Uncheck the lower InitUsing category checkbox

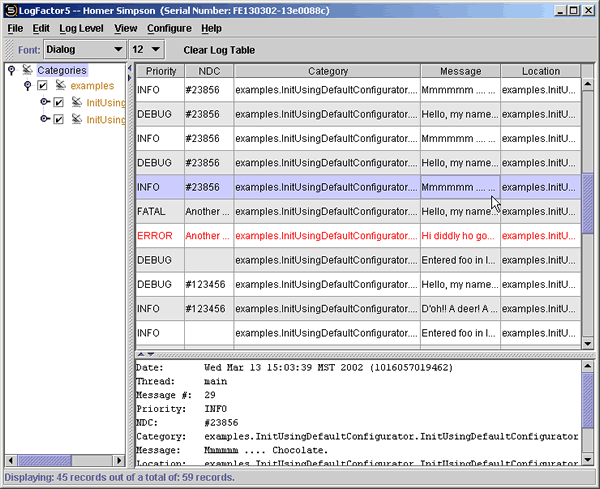59,120
